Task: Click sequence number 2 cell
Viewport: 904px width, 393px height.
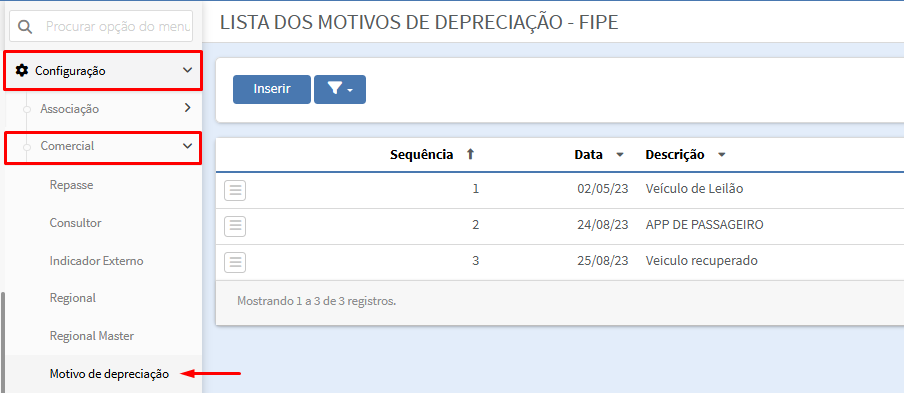Action: (x=476, y=225)
